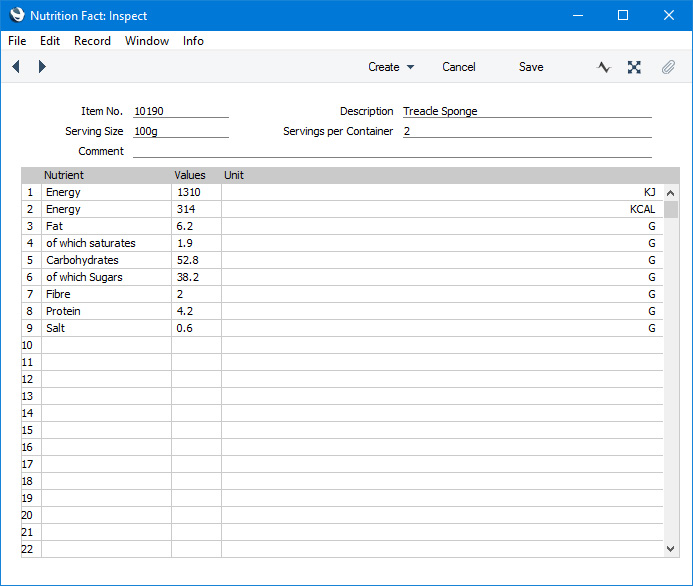Screen dimensions: 693x586
Task: Select the Energy cell in row 1
Action: pyautogui.click(x=107, y=192)
